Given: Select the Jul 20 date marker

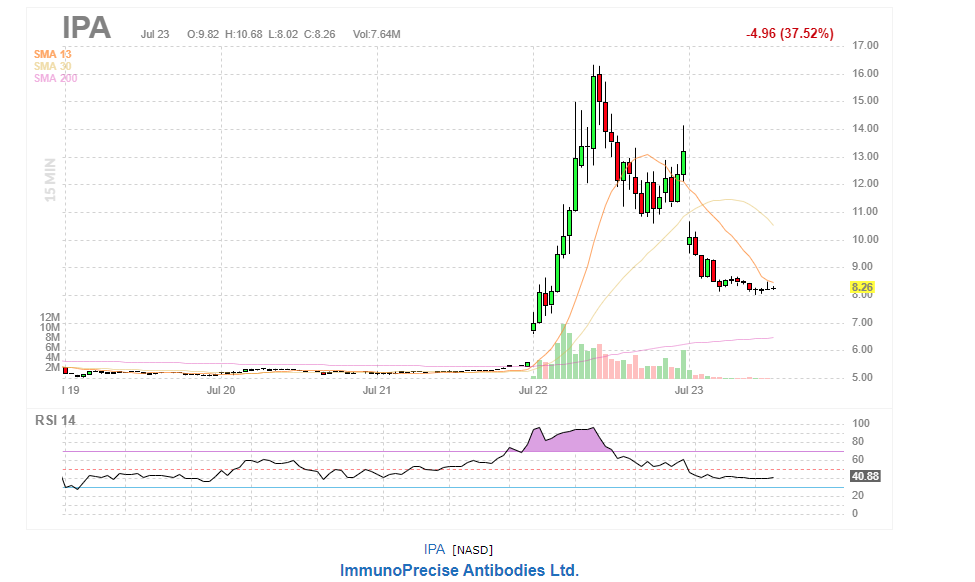Looking at the screenshot, I should [x=220, y=390].
